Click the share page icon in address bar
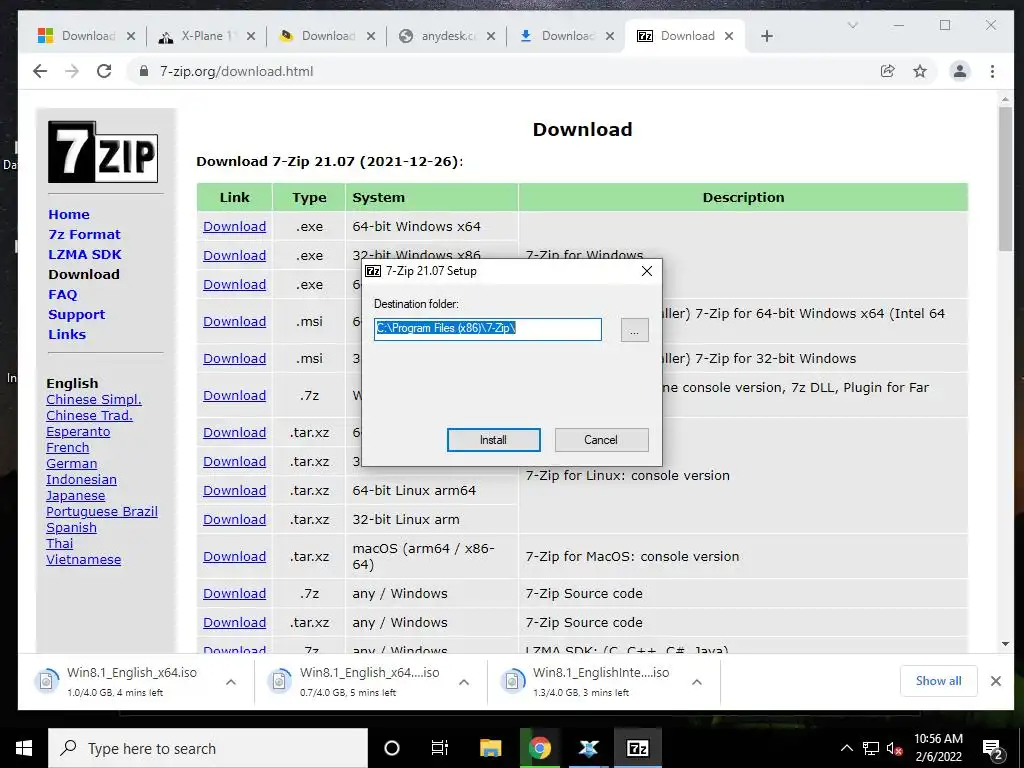This screenshot has height=768, width=1024. 887,71
